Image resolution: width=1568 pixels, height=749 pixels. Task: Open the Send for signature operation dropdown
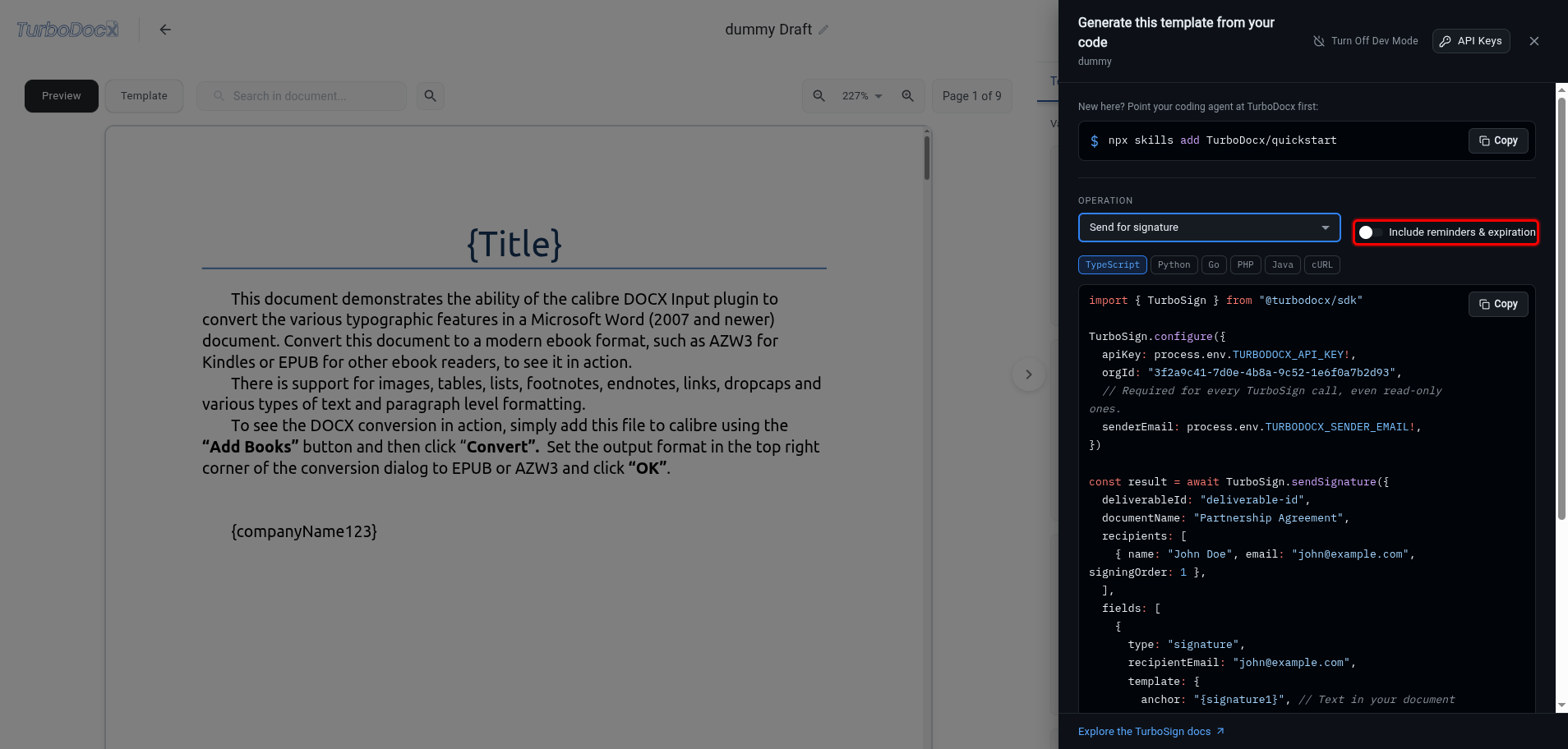[1209, 227]
